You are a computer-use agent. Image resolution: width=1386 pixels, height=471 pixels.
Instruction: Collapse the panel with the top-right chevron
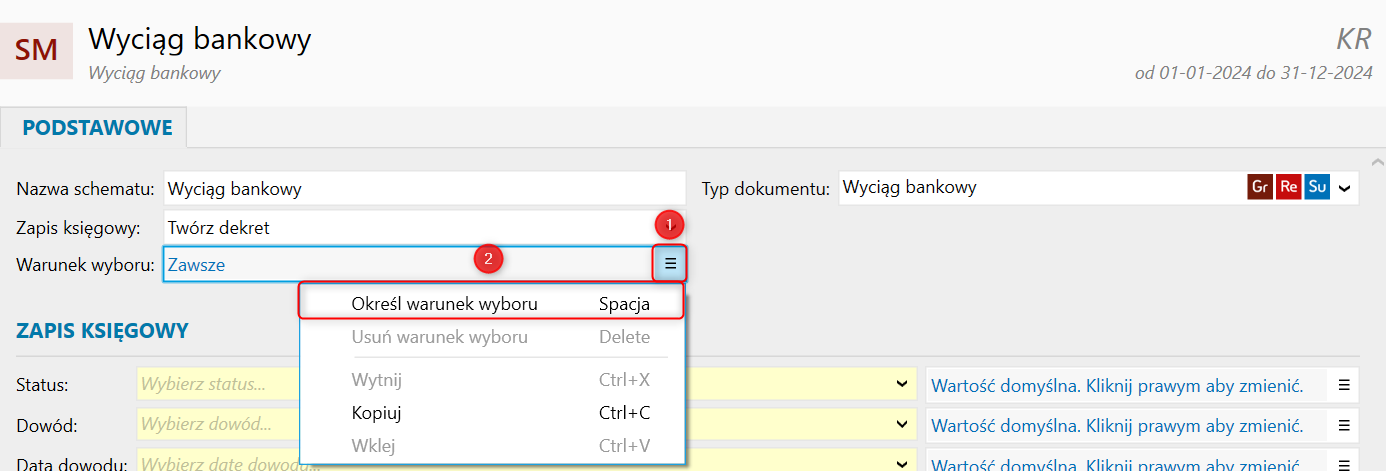click(x=1377, y=161)
